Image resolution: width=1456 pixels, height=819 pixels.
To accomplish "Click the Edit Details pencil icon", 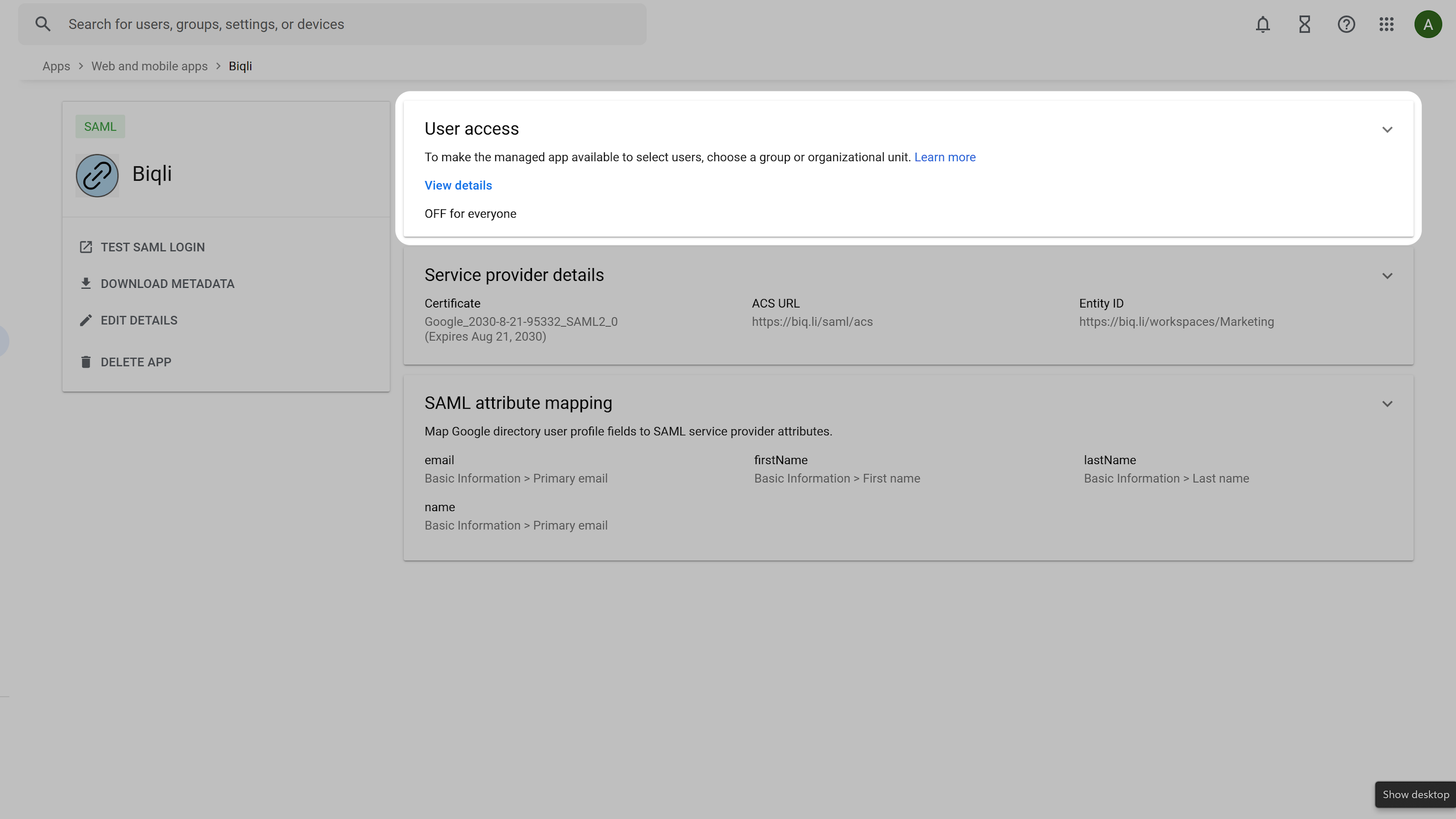I will 86,320.
